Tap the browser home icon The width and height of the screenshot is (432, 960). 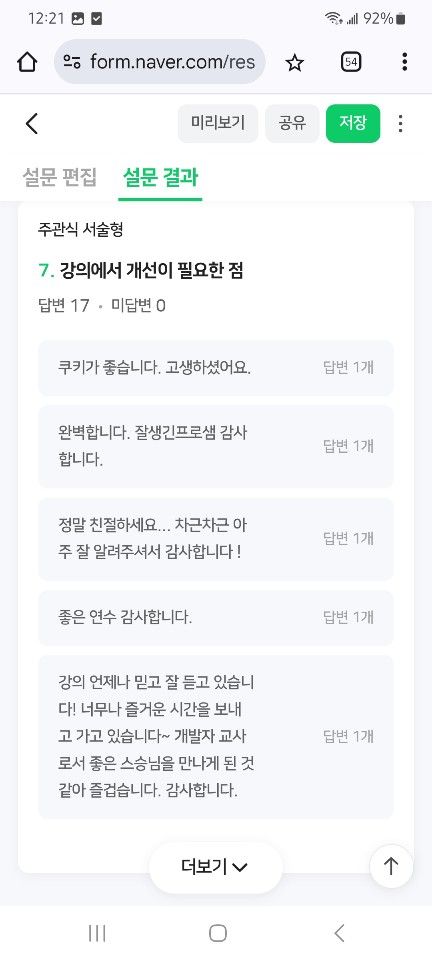(x=27, y=62)
